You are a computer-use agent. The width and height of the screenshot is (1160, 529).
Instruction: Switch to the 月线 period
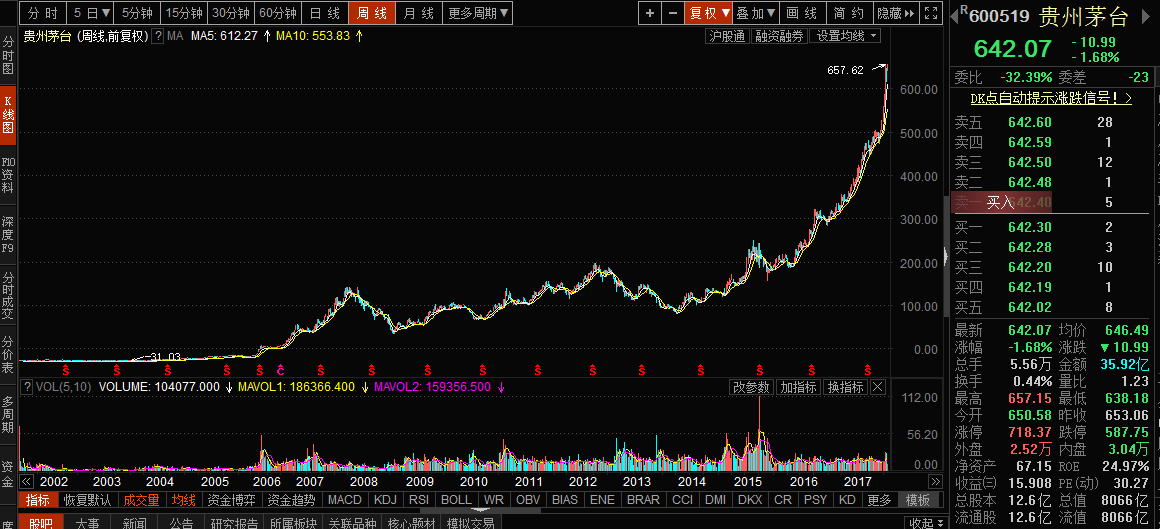(x=419, y=13)
